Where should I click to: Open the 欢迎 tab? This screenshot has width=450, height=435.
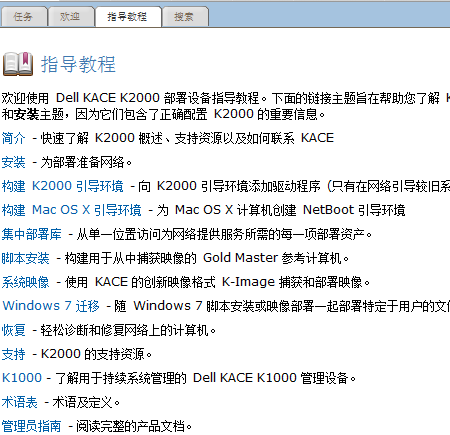click(x=70, y=17)
